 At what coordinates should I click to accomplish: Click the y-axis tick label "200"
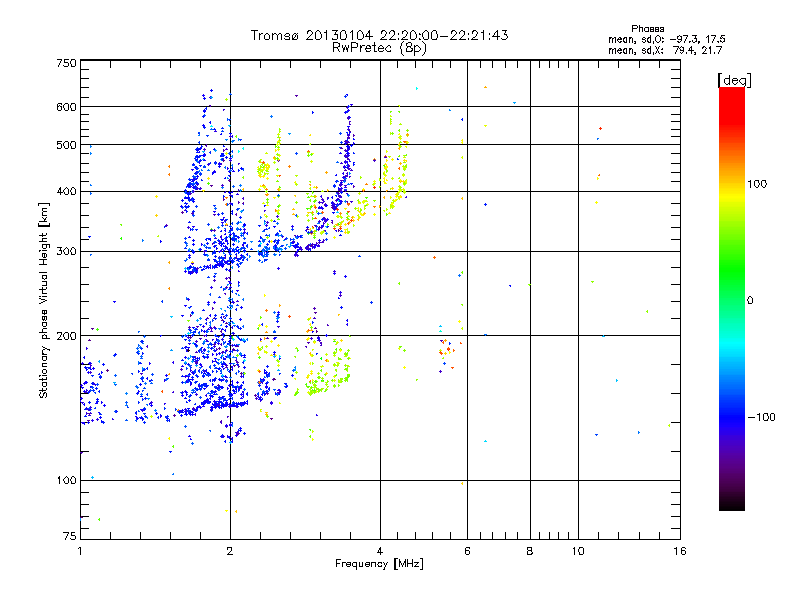(66, 336)
